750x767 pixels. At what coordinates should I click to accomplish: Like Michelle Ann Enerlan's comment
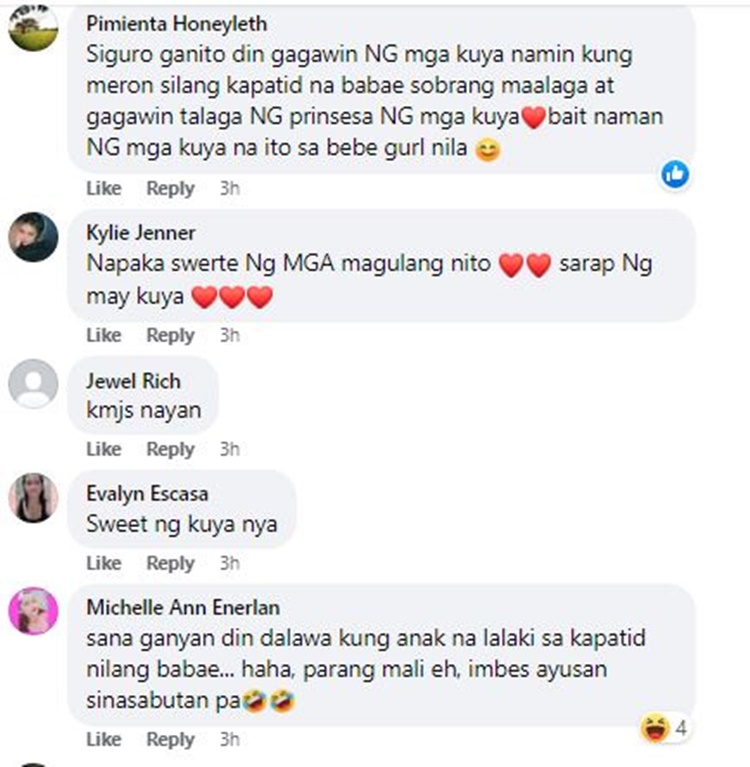tap(104, 739)
